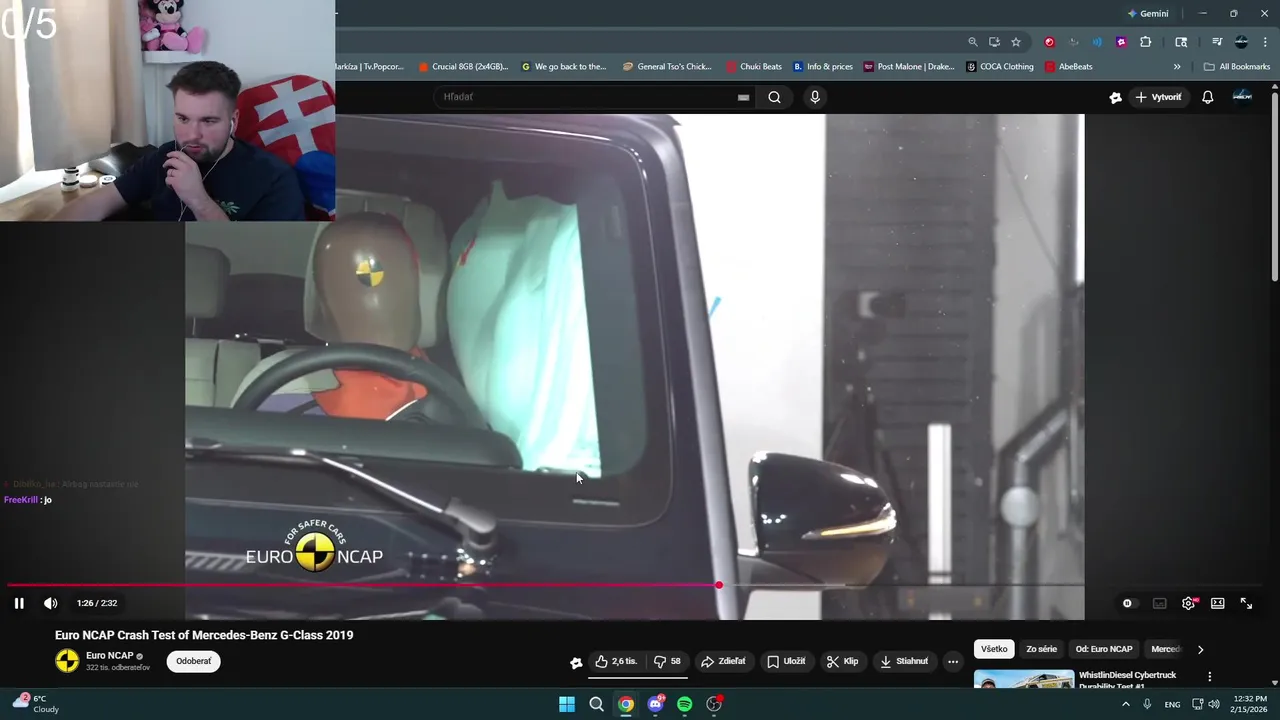Open Gemini in Chrome title bar
1280x720 pixels.
pos(1148,14)
